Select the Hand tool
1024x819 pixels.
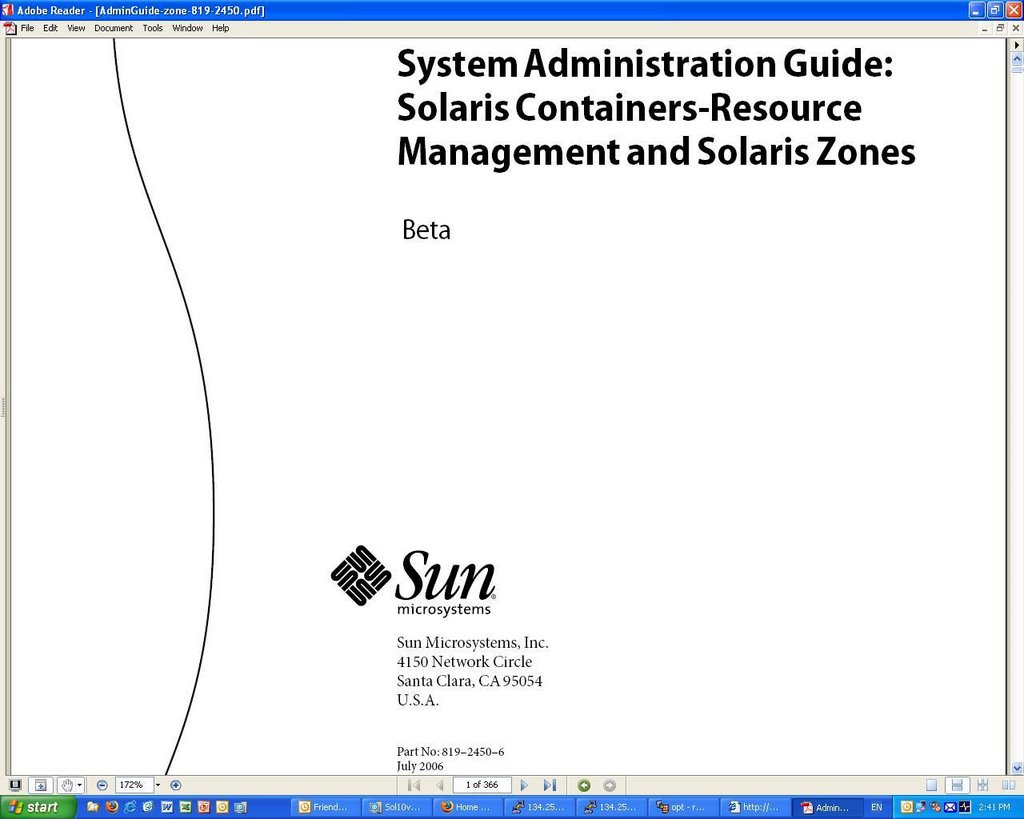[66, 785]
